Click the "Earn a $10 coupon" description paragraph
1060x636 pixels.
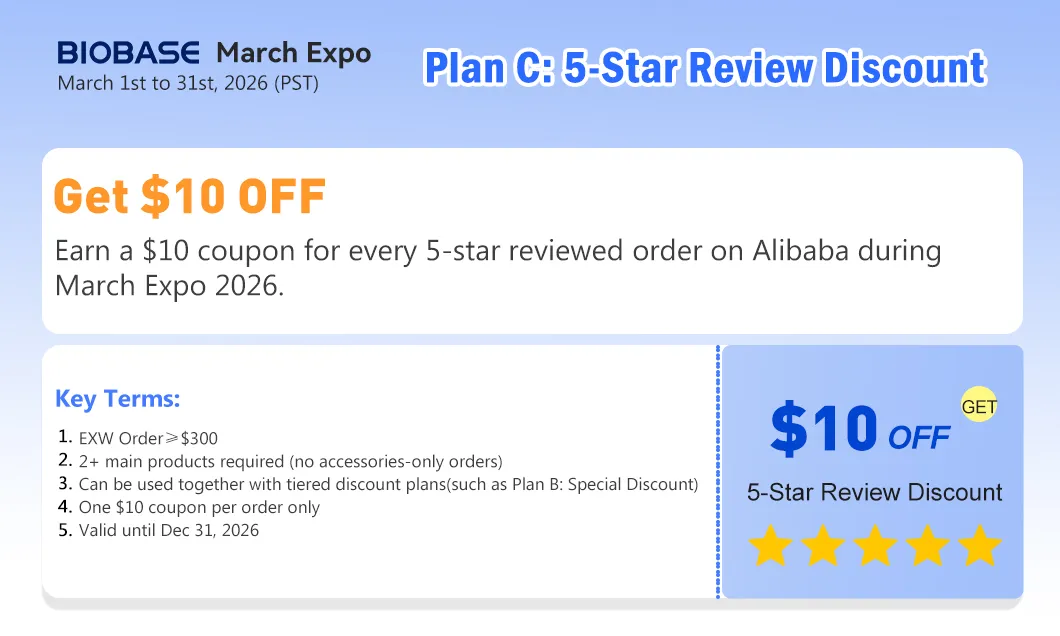pos(497,267)
